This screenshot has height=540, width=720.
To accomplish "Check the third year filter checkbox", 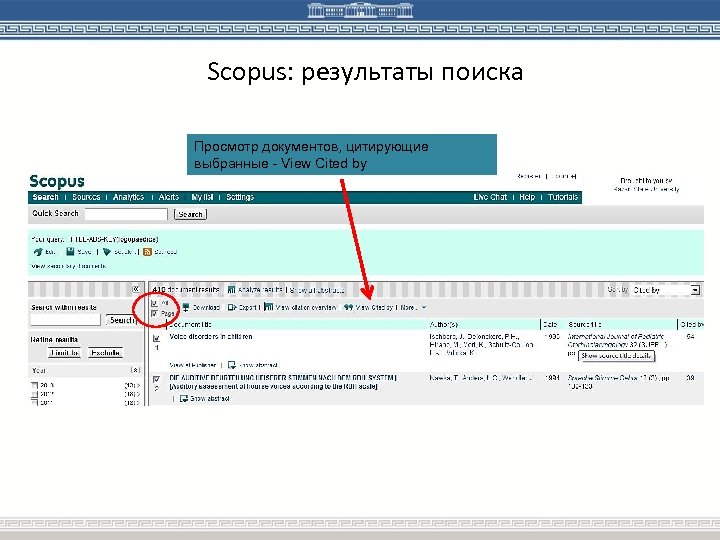I will click(34, 402).
